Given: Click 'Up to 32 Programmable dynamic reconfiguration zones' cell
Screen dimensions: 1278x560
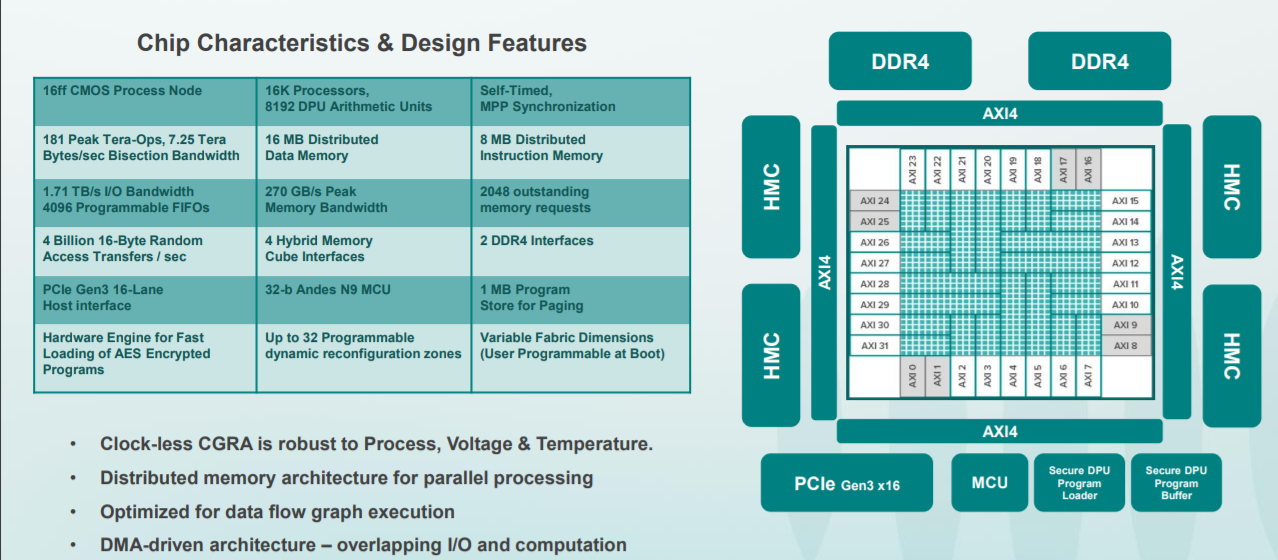Looking at the screenshot, I should click(x=363, y=357).
